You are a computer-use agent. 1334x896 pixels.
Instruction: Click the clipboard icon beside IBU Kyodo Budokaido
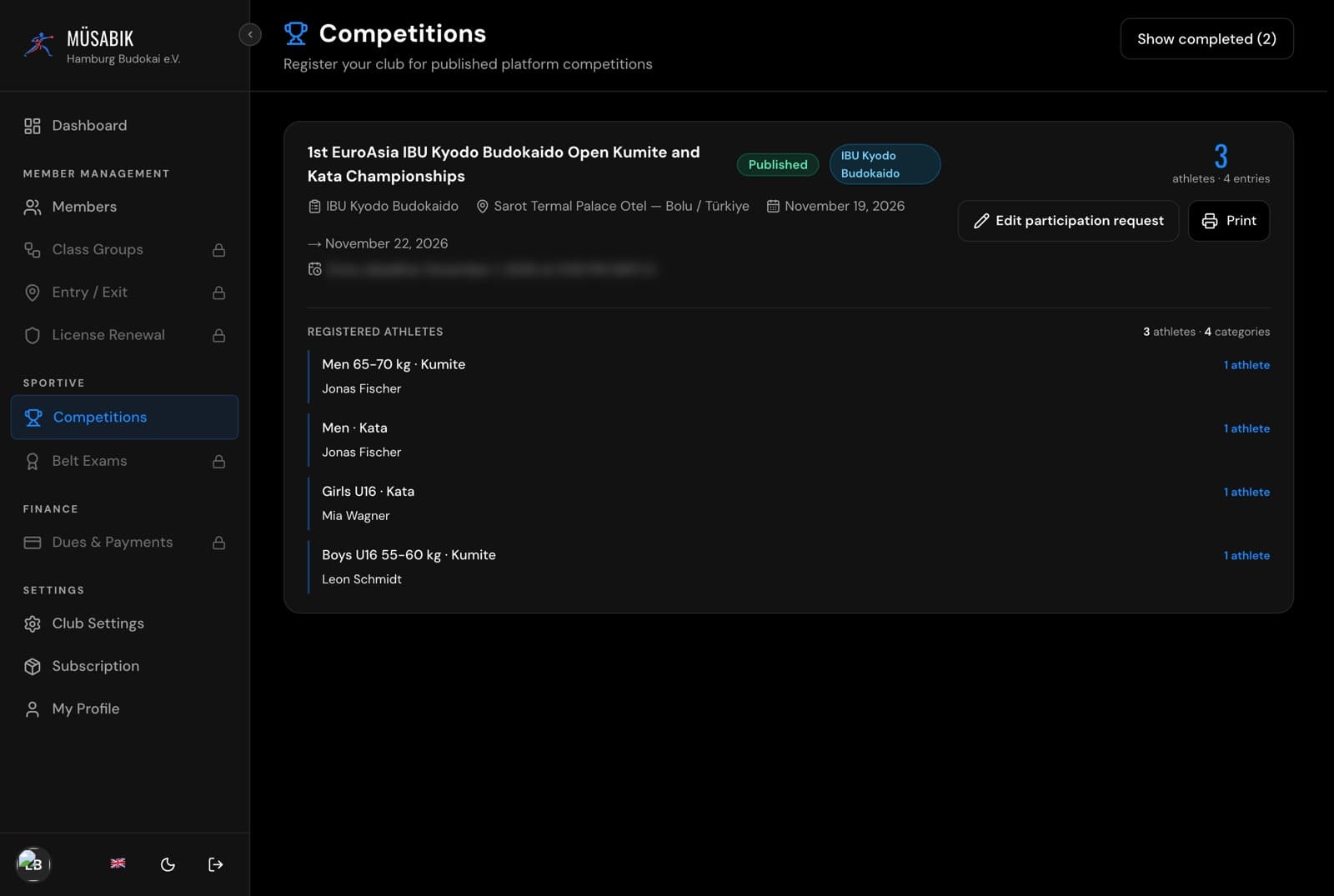point(314,207)
